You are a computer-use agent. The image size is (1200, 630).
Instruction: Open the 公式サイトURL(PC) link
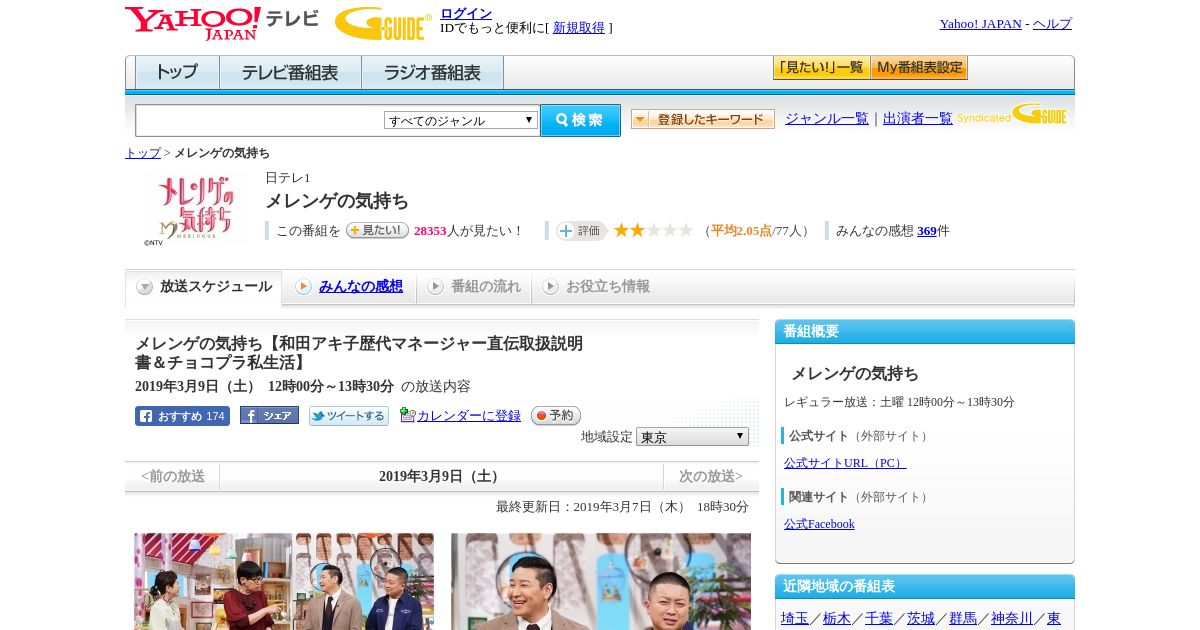(x=845, y=463)
